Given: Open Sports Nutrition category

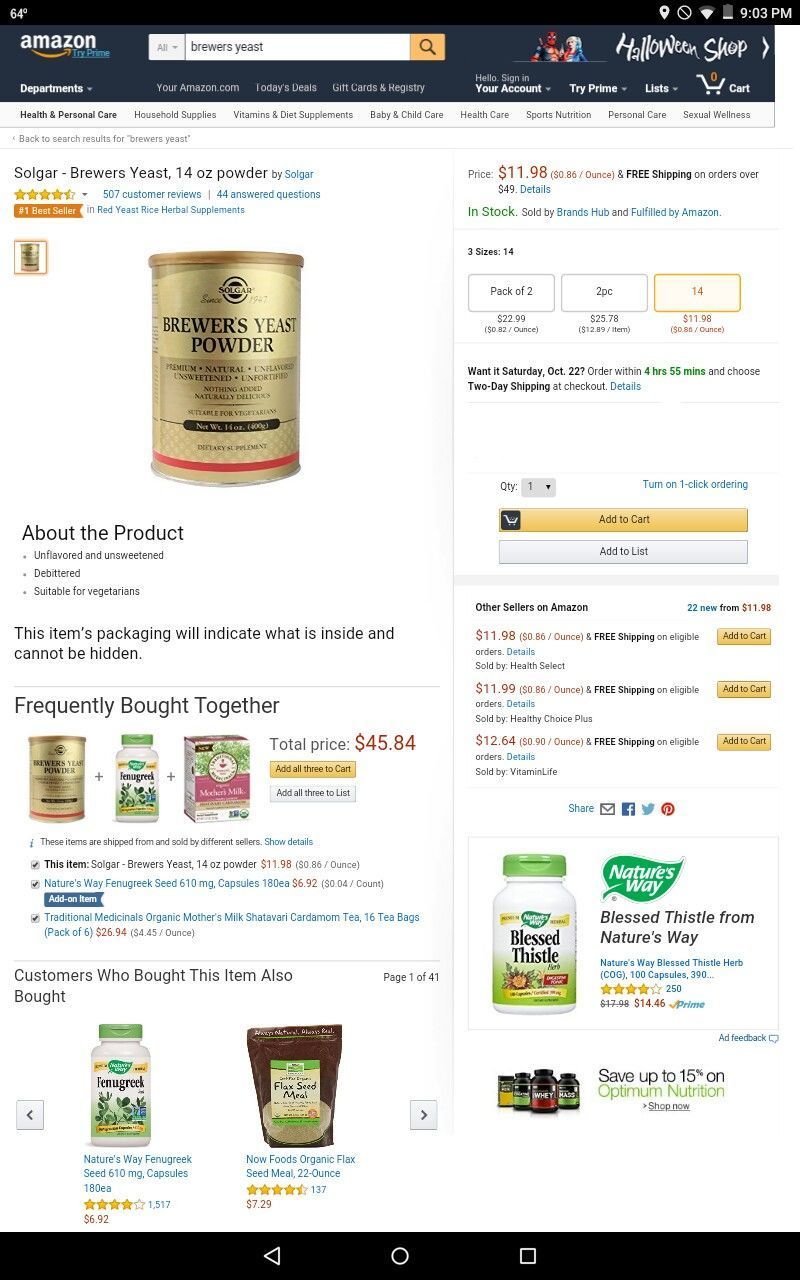Looking at the screenshot, I should pyautogui.click(x=558, y=115).
